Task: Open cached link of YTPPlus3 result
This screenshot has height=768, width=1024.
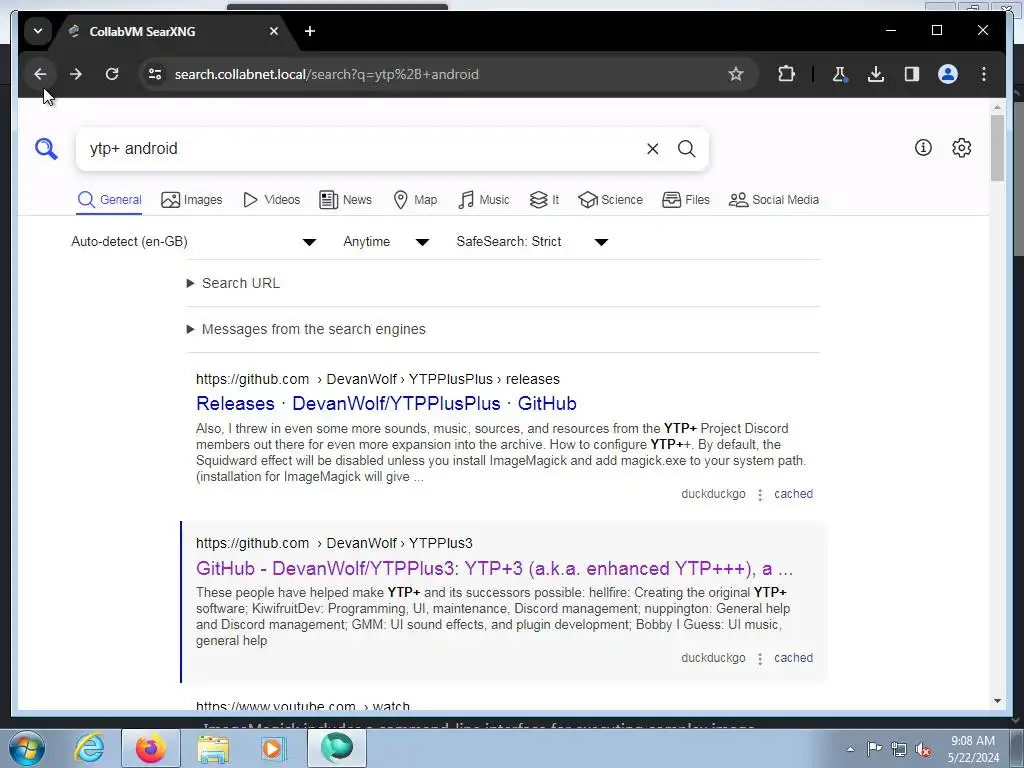Action: click(x=793, y=658)
